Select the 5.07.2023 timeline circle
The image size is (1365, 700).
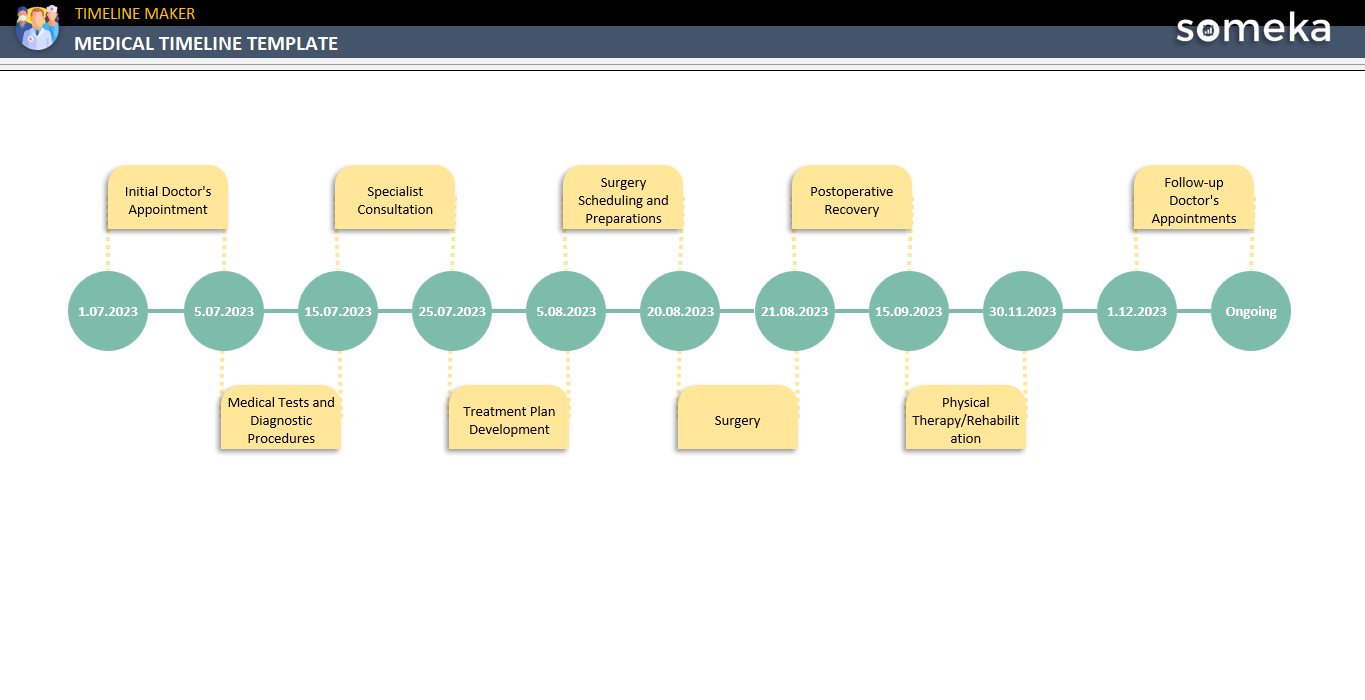tap(223, 311)
